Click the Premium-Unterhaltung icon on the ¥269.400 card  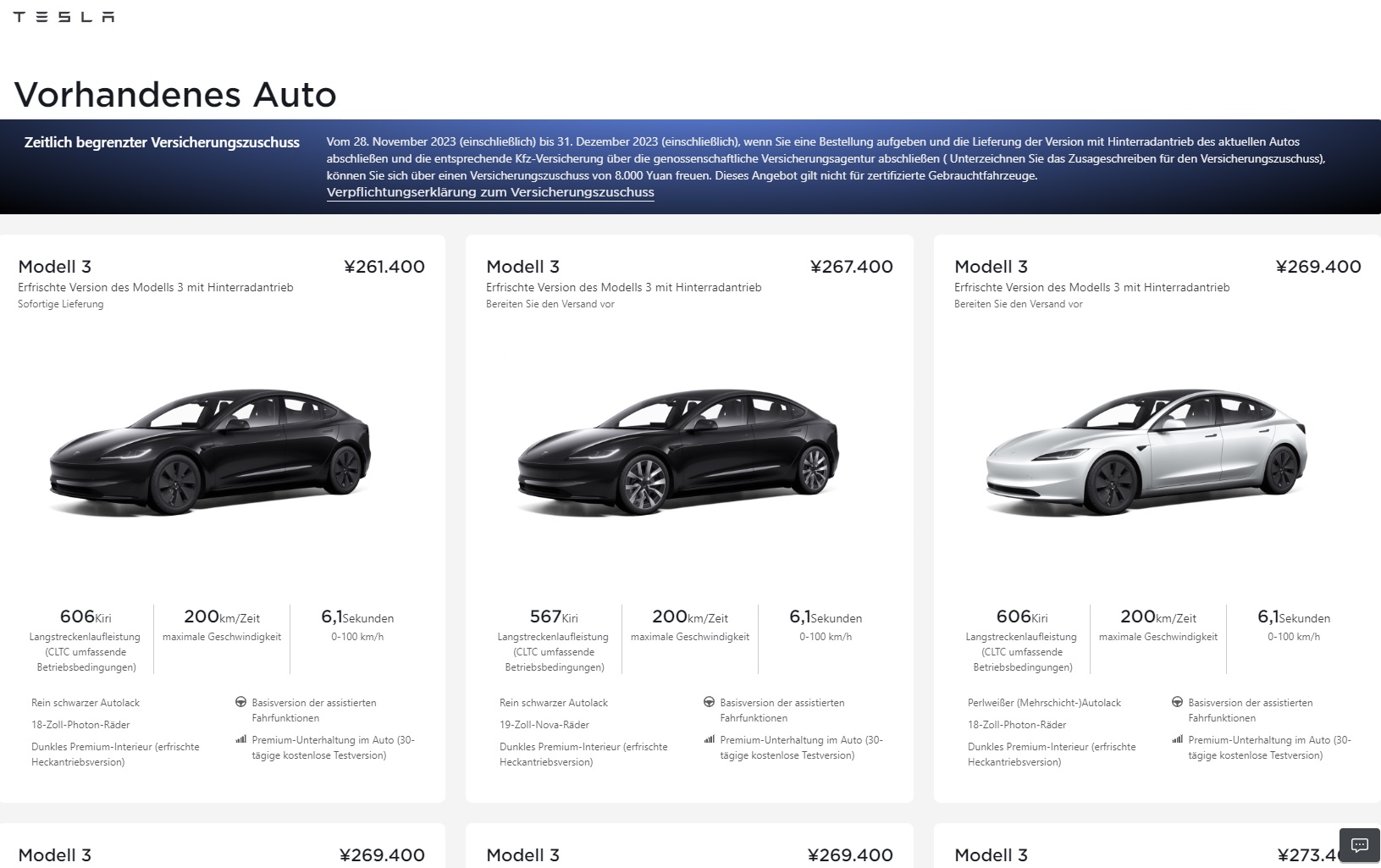[x=1177, y=738]
